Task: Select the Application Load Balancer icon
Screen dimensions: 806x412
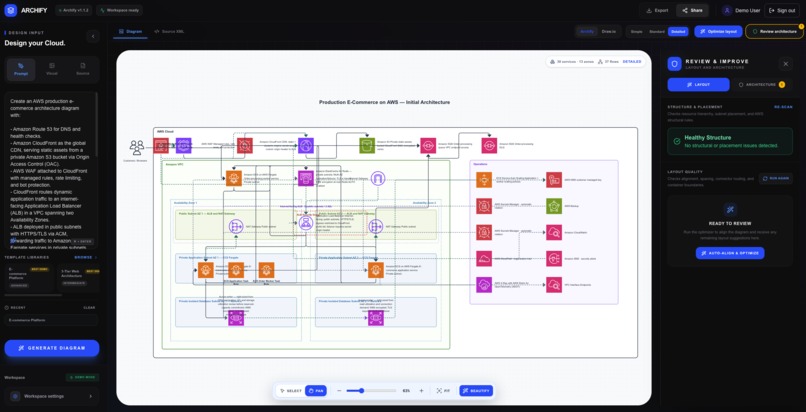Action: 306,222
